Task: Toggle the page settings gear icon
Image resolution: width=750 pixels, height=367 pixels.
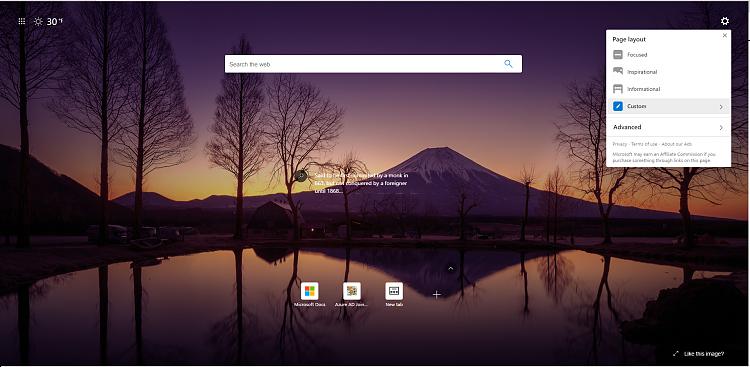Action: (725, 21)
